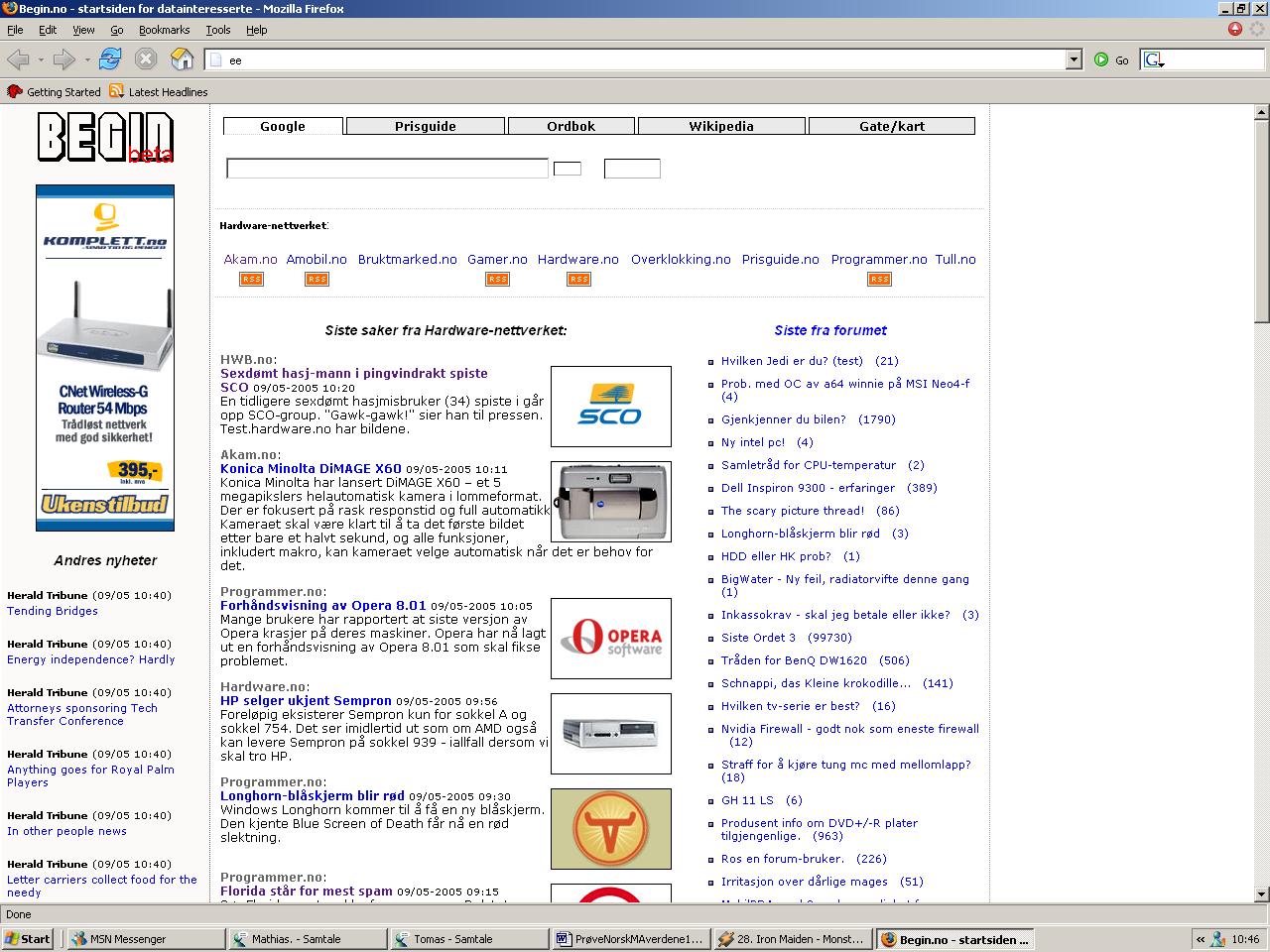This screenshot has width=1270, height=952.
Task: Open Forward button history dropdown
Action: [86, 59]
